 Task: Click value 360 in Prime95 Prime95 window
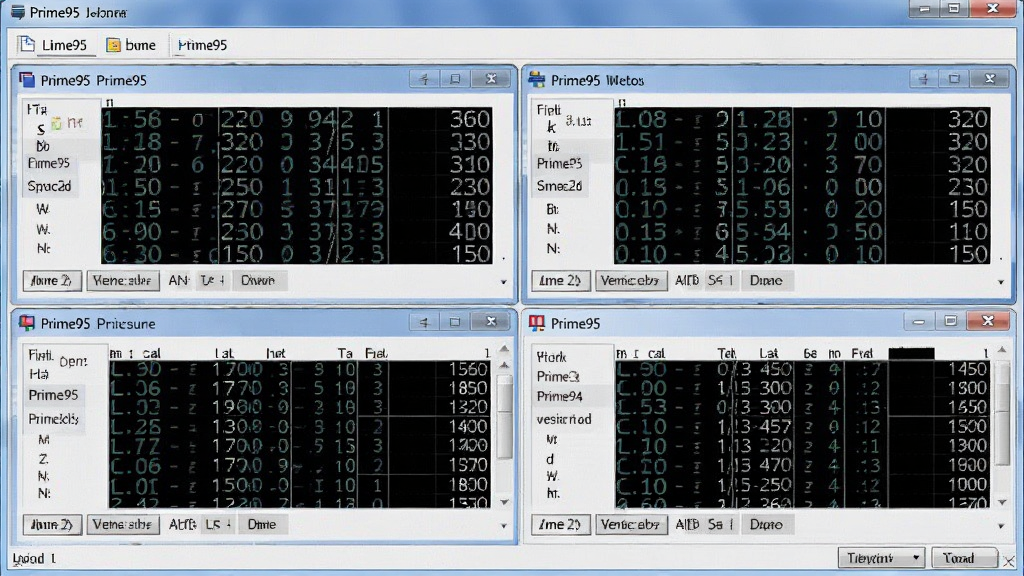(470, 120)
